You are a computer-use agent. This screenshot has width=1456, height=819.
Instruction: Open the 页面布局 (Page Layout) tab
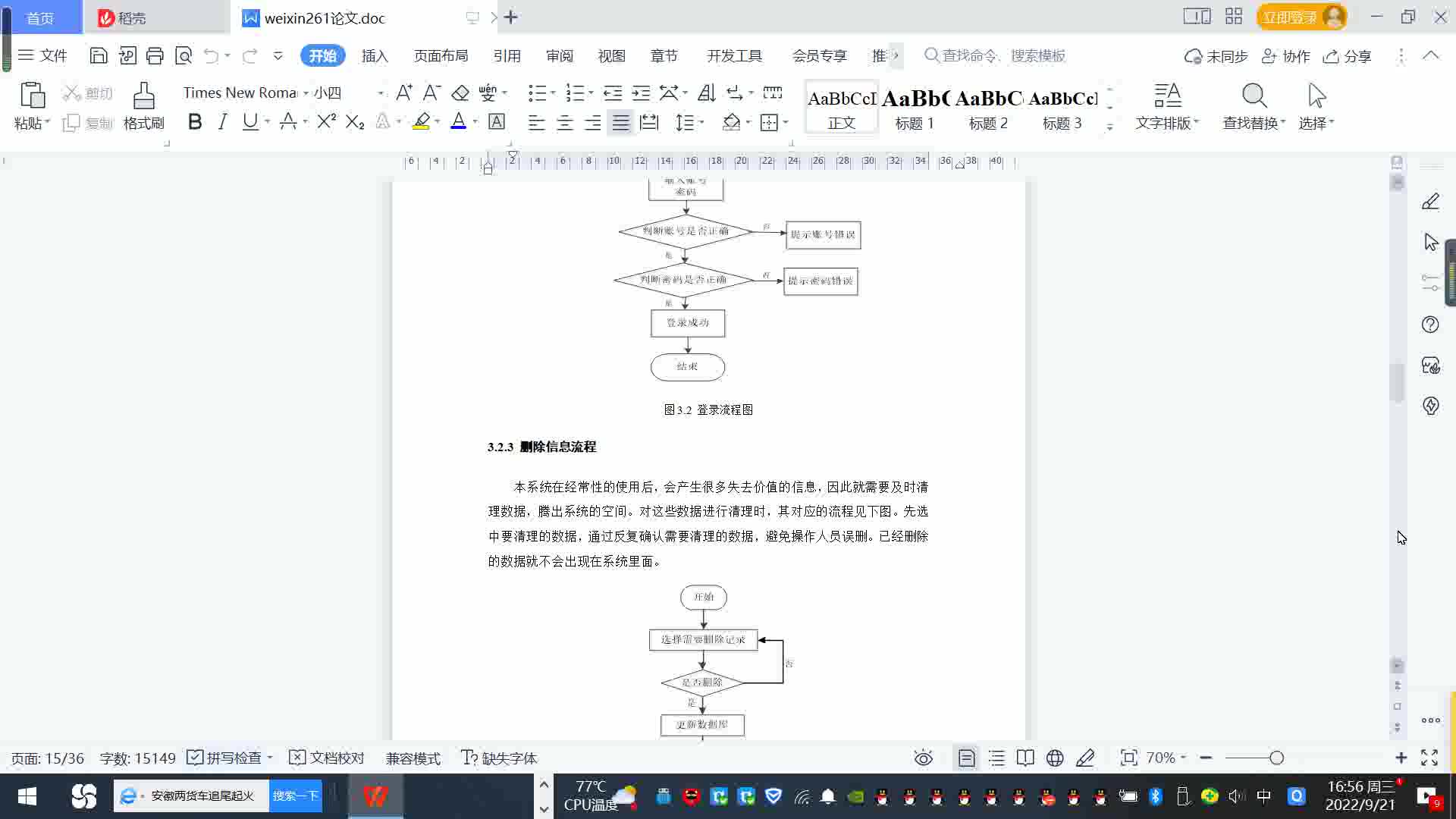pos(441,55)
